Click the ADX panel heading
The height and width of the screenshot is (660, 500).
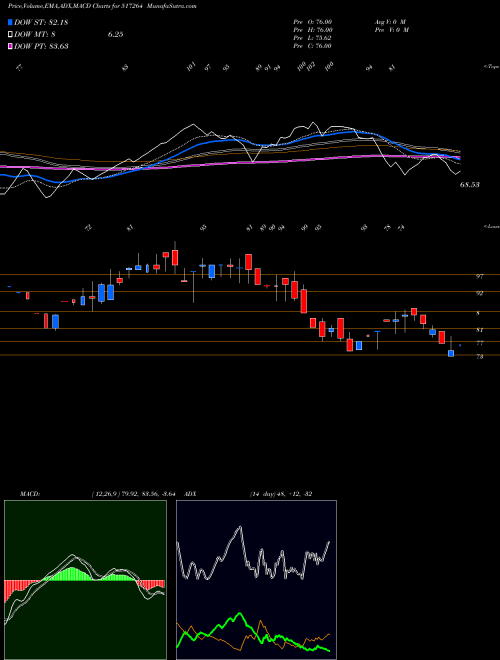tap(191, 494)
